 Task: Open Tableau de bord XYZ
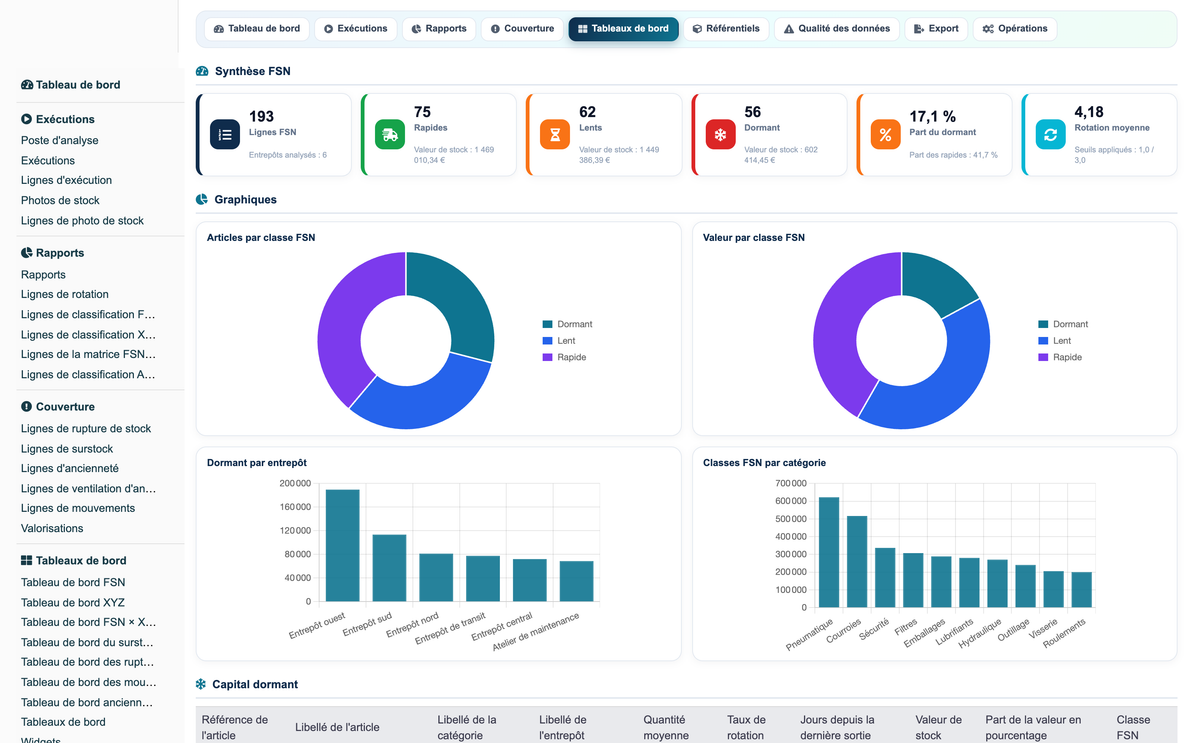[x=73, y=603]
